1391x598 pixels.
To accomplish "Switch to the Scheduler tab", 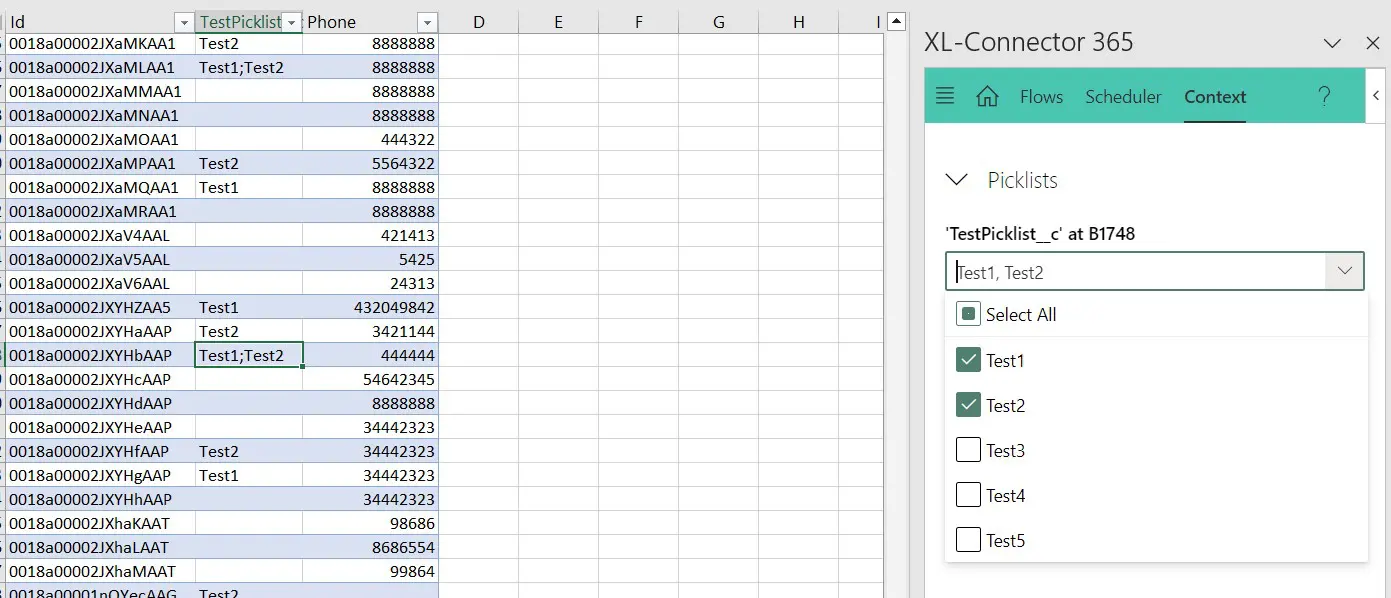I will click(1123, 97).
